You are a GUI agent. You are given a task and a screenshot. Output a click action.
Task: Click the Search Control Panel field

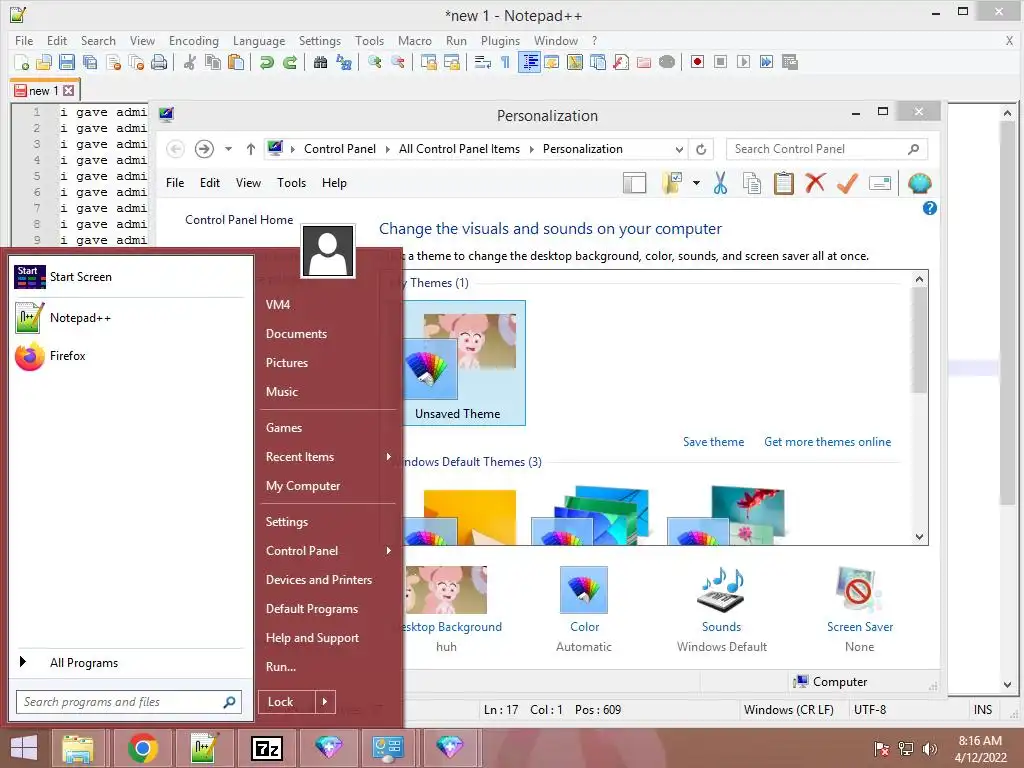[x=826, y=149]
